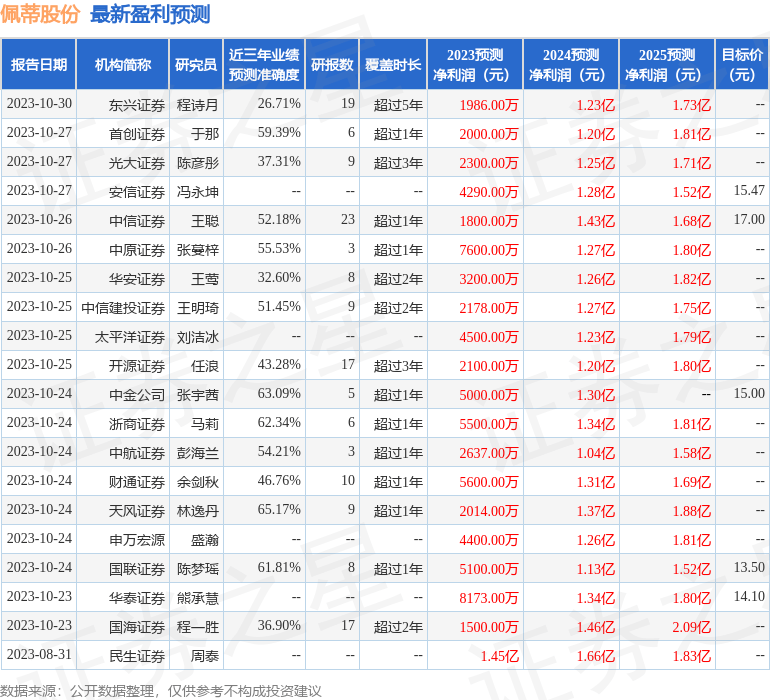Click the 近三年业绩预测准确度 column header

[264, 65]
